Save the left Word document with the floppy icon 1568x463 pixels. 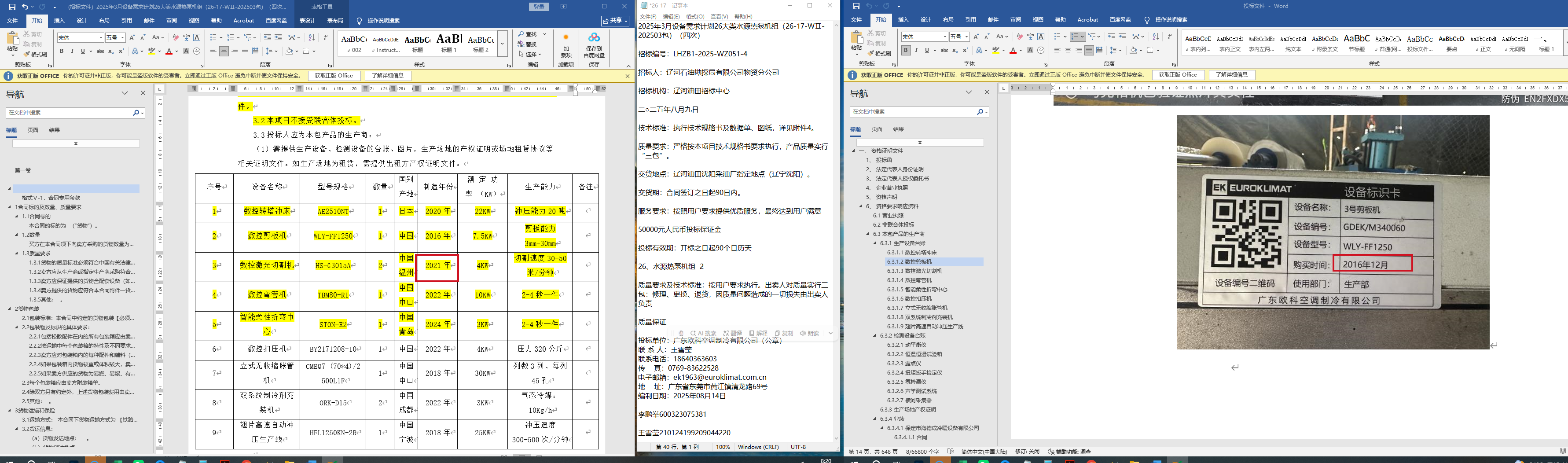[x=12, y=7]
